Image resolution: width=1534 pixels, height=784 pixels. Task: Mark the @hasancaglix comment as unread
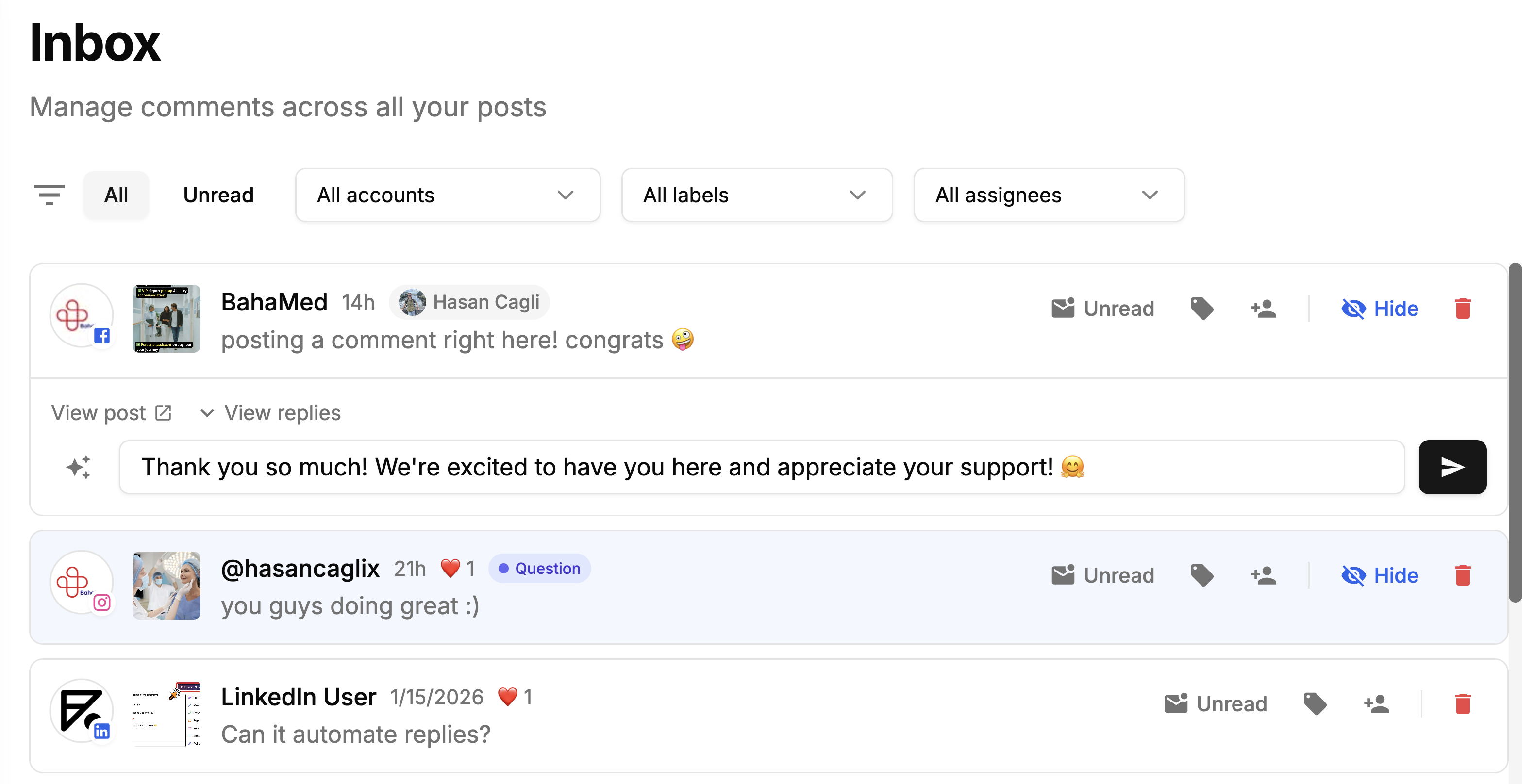point(1102,575)
